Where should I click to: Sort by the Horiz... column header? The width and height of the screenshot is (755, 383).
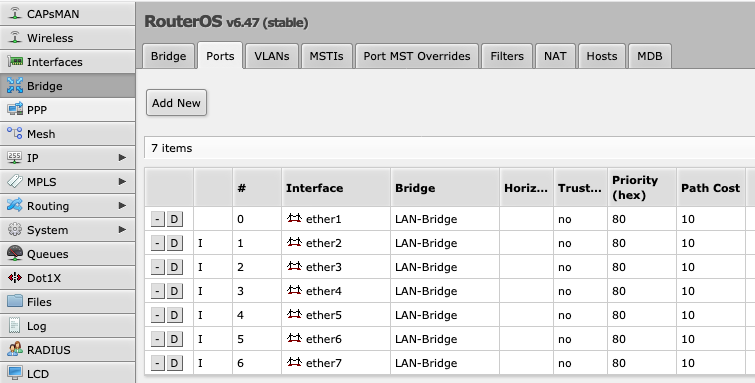pos(526,187)
